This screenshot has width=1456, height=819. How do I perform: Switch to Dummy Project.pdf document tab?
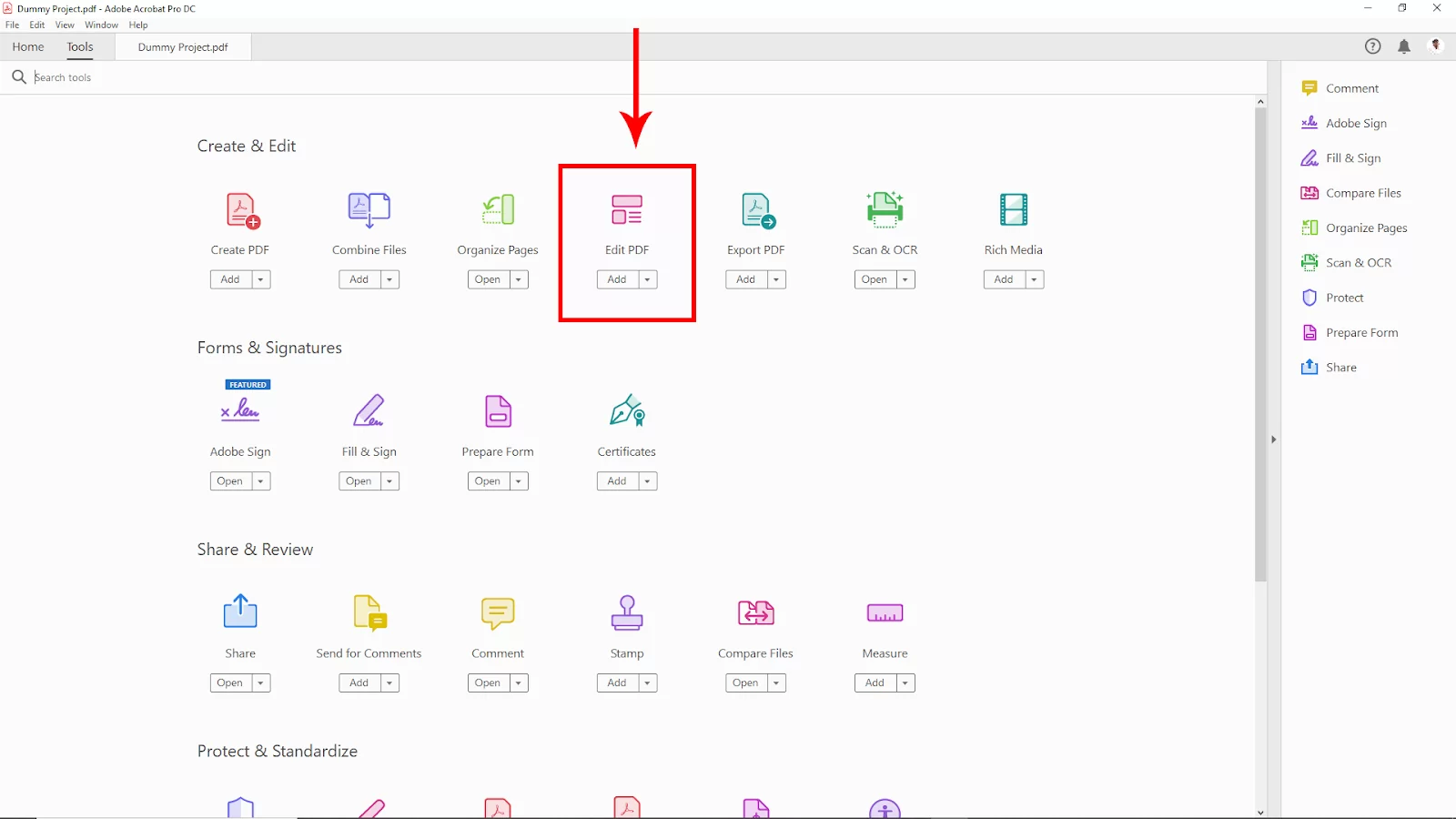tap(183, 47)
